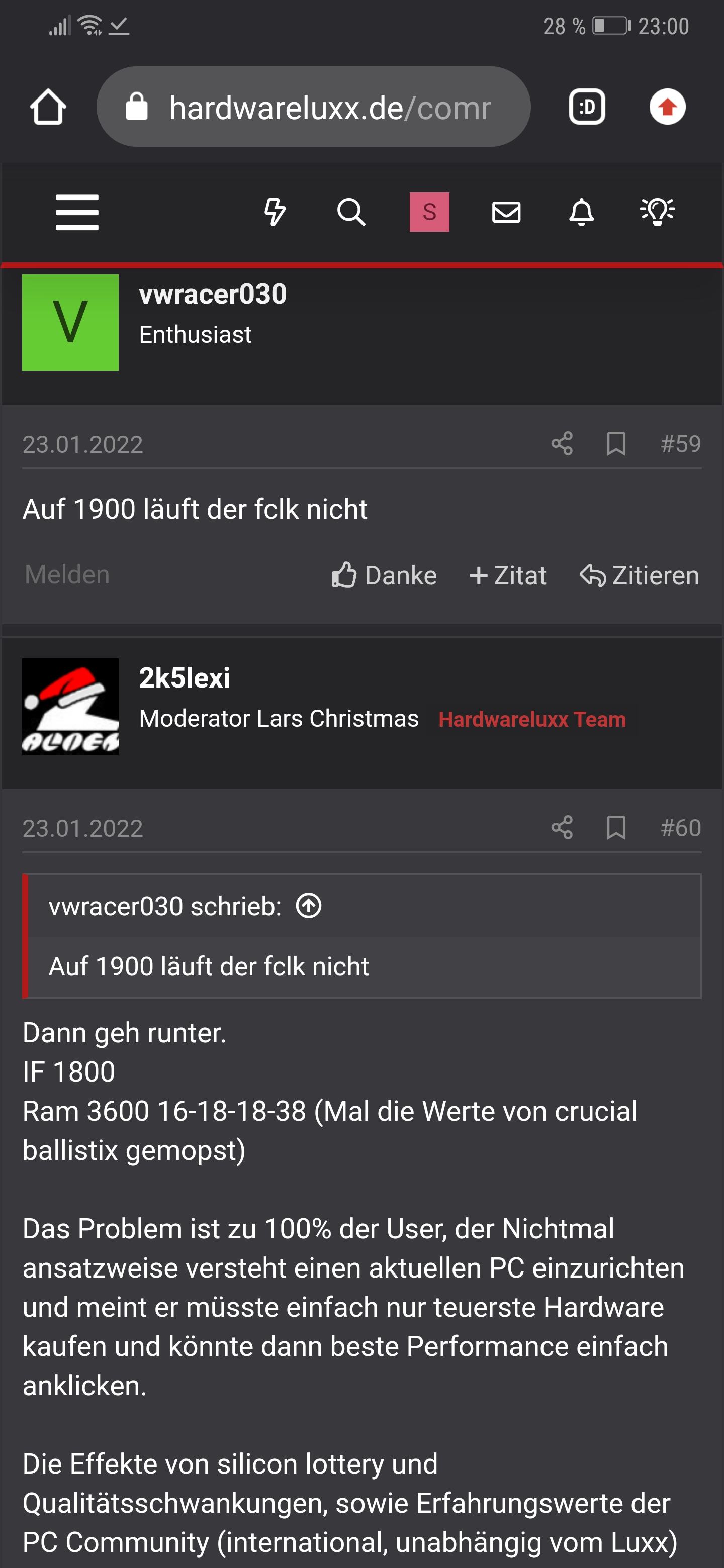Open the hamburger navigation menu
724x1568 pixels.
[77, 213]
